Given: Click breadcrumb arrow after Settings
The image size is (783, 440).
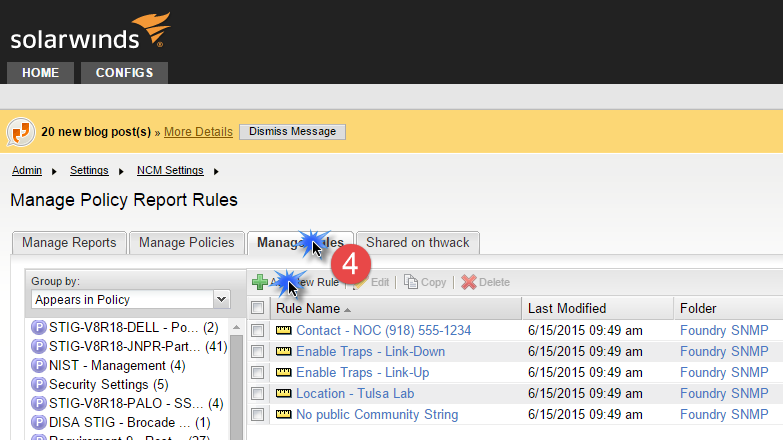Looking at the screenshot, I should pyautogui.click(x=121, y=171).
